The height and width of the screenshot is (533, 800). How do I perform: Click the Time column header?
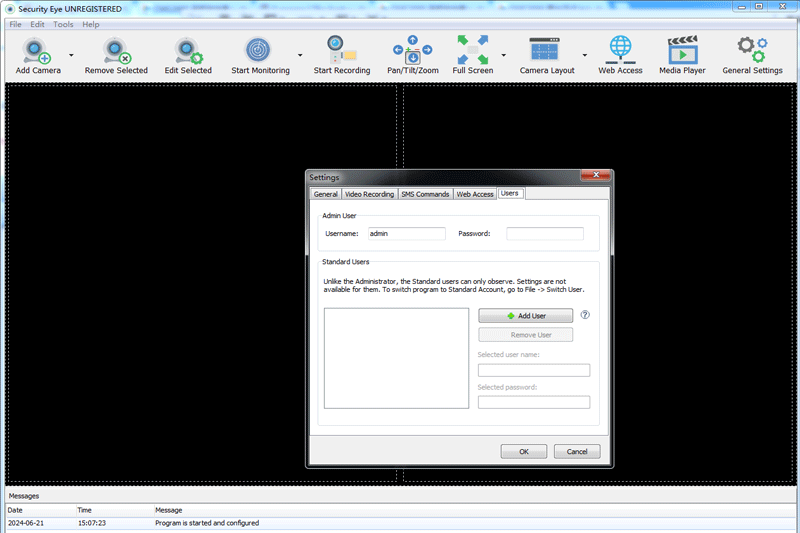pyautogui.click(x=115, y=510)
